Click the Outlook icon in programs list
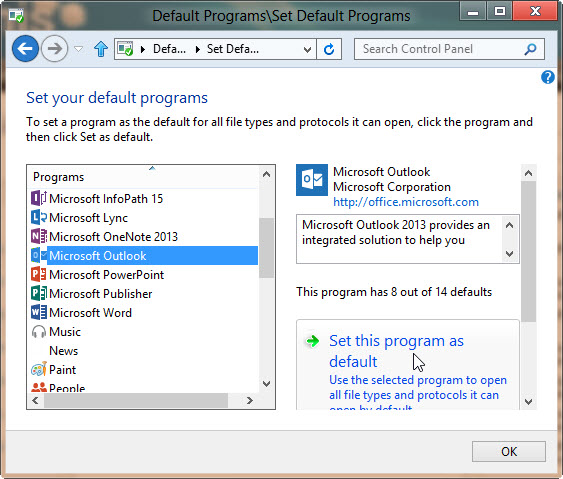Screen dimensions: 563x479 [x=39, y=255]
